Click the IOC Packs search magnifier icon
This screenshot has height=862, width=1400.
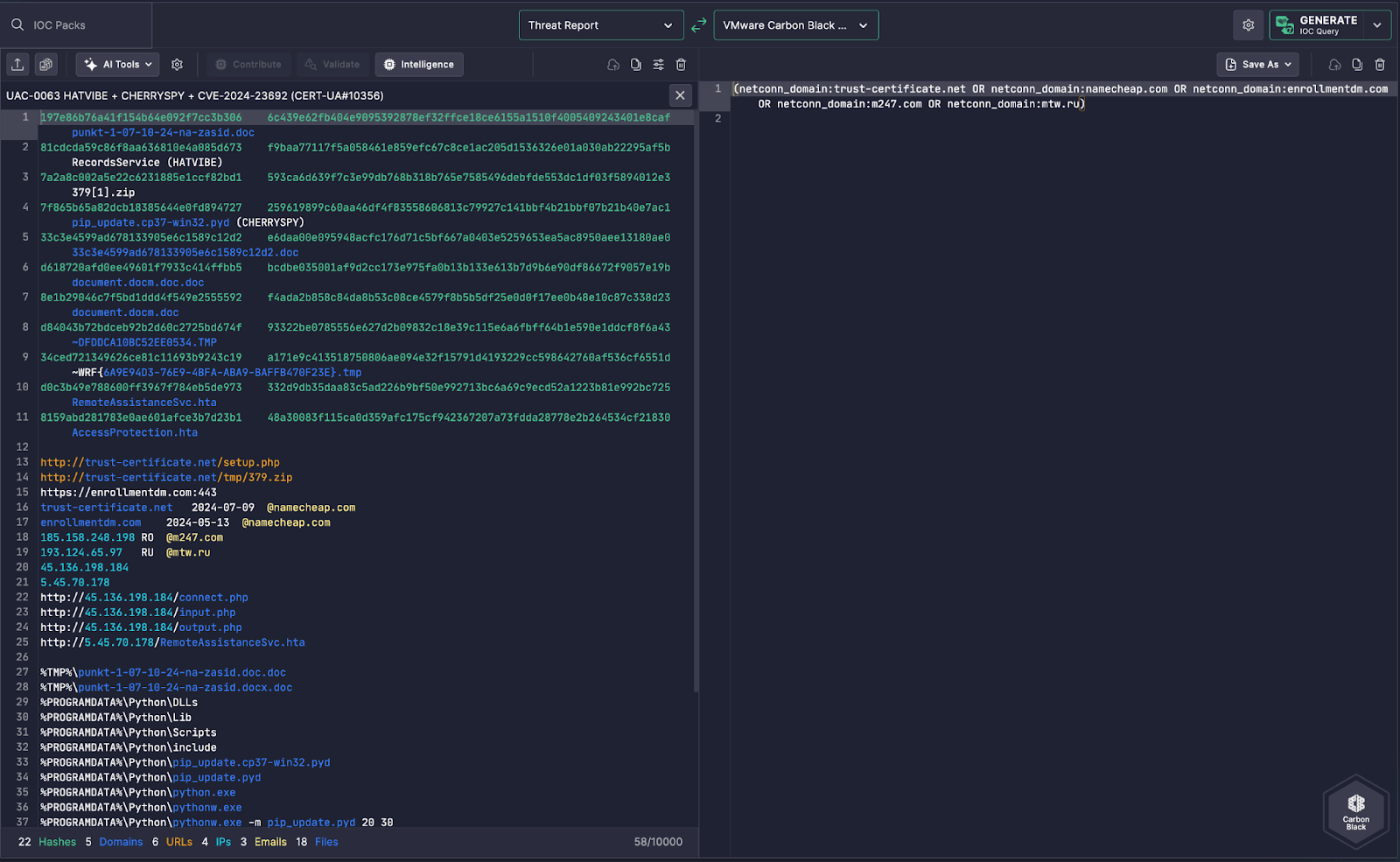(17, 25)
